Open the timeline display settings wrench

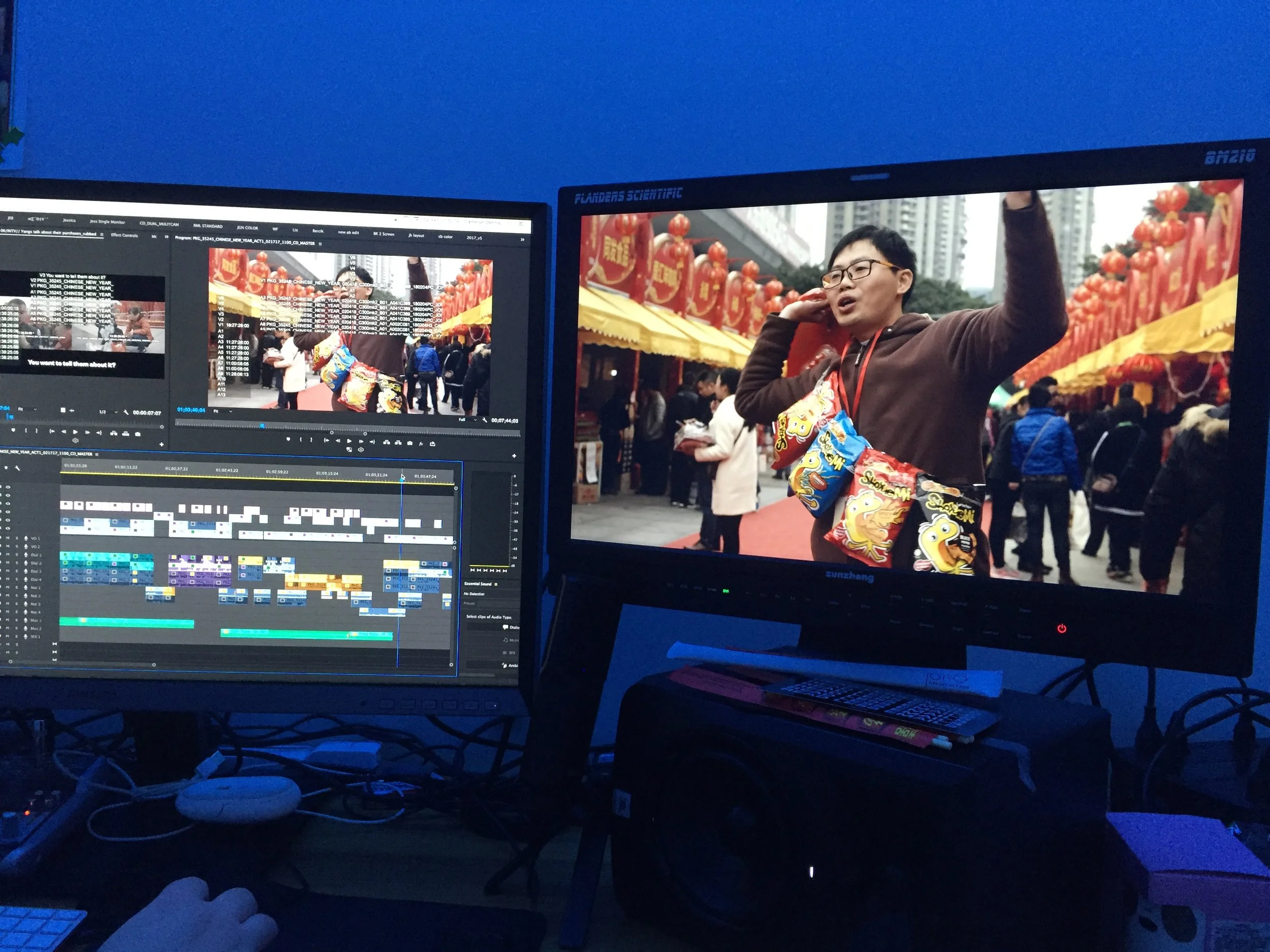coord(17,468)
